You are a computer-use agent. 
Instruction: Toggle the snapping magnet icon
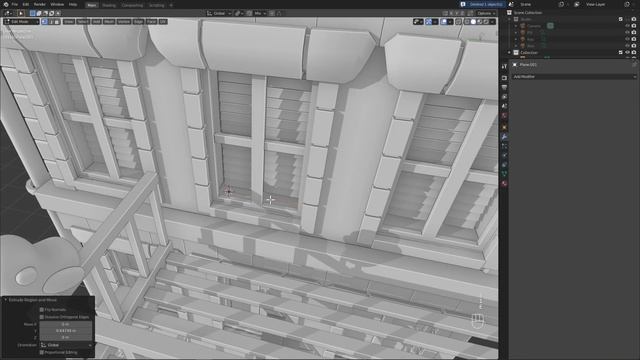pyautogui.click(x=249, y=13)
